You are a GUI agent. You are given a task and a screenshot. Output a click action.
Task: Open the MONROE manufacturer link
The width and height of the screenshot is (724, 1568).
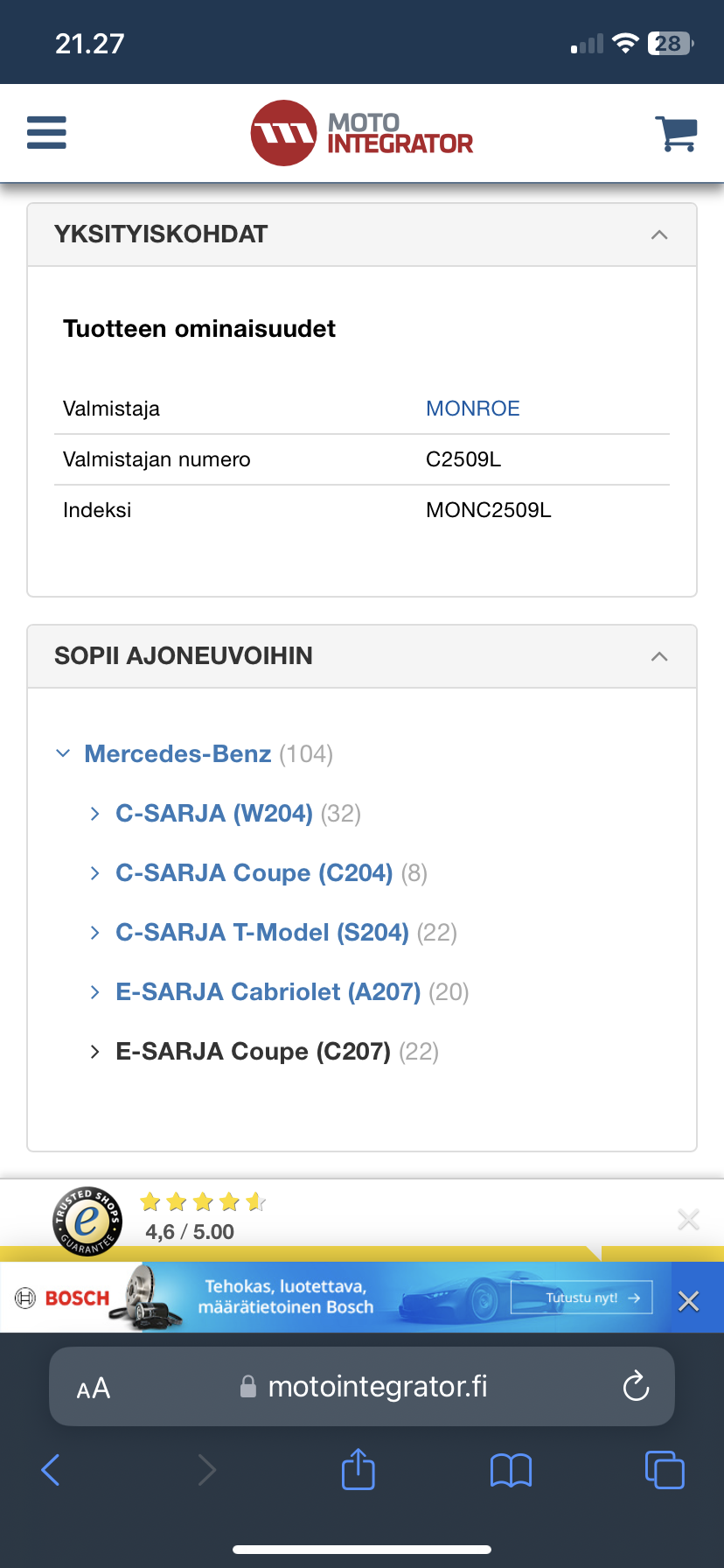(472, 409)
